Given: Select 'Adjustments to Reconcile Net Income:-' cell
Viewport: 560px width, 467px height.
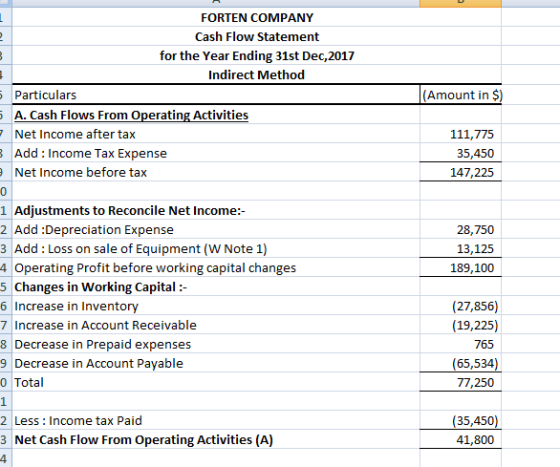Looking at the screenshot, I should [x=216, y=210].
